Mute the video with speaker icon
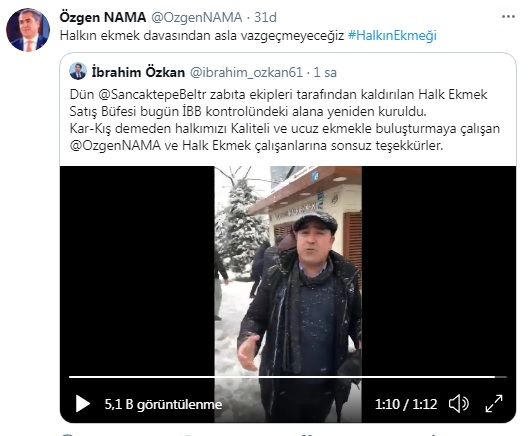Image resolution: width=528 pixels, height=436 pixels. pos(459,403)
